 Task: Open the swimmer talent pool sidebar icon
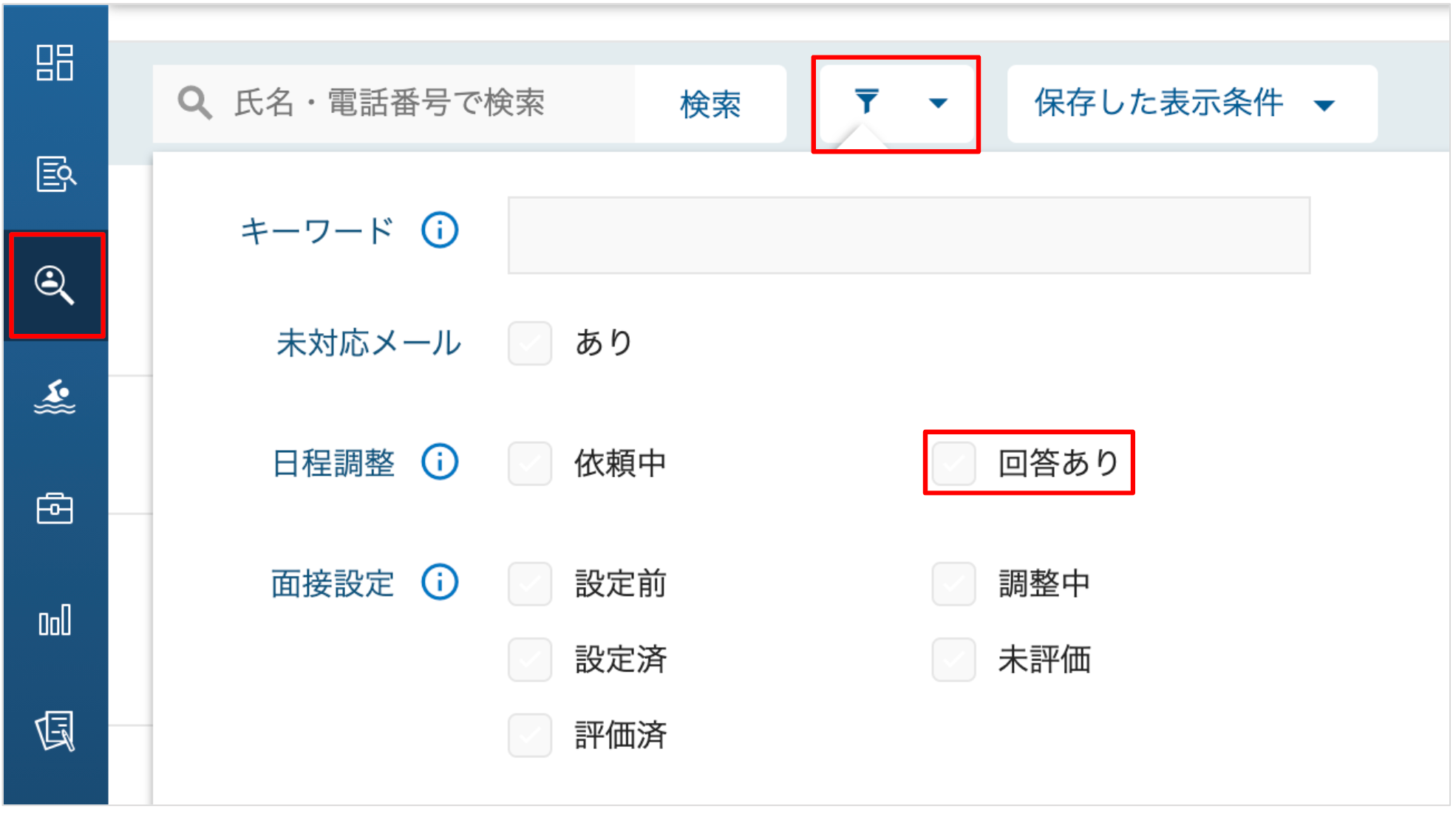[55, 397]
